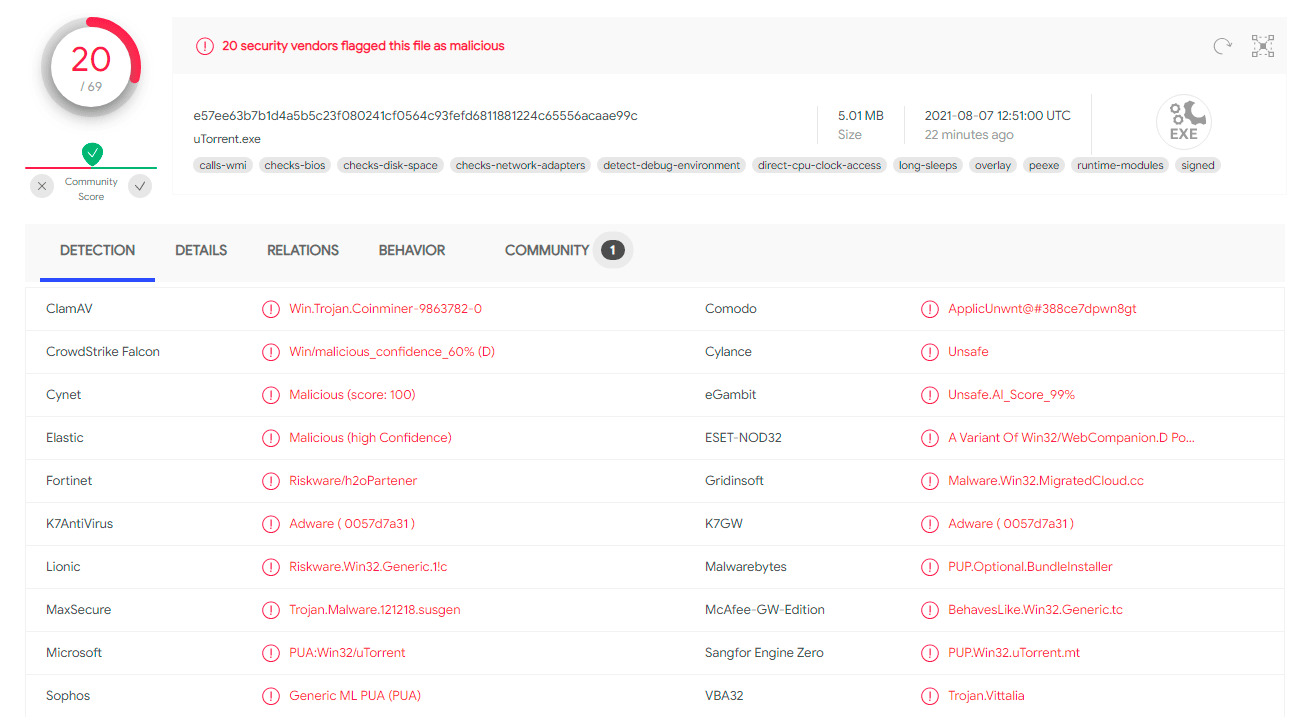Click the 2021-08-07 12:51:00 UTC timestamp
The width and height of the screenshot is (1311, 717).
pyautogui.click(x=998, y=116)
